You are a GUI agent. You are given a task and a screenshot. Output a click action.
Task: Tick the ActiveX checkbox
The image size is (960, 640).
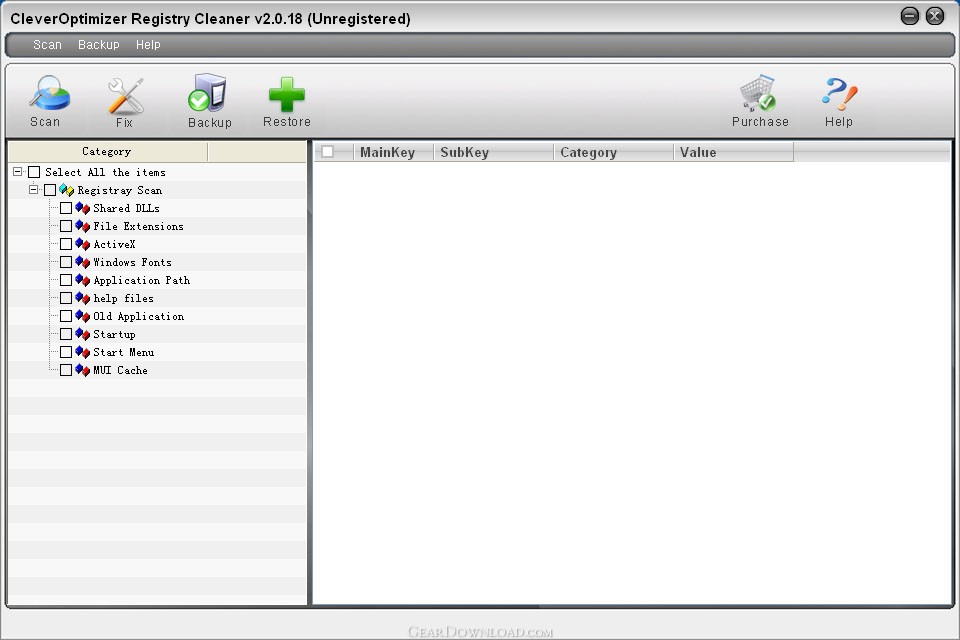(x=66, y=244)
